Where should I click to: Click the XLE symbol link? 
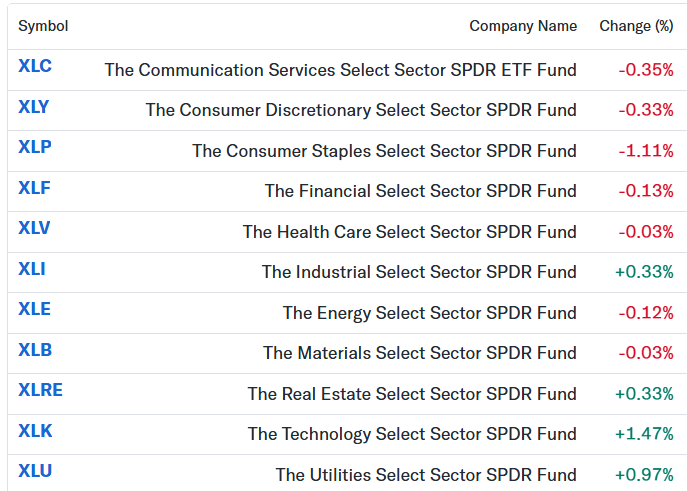pos(34,309)
